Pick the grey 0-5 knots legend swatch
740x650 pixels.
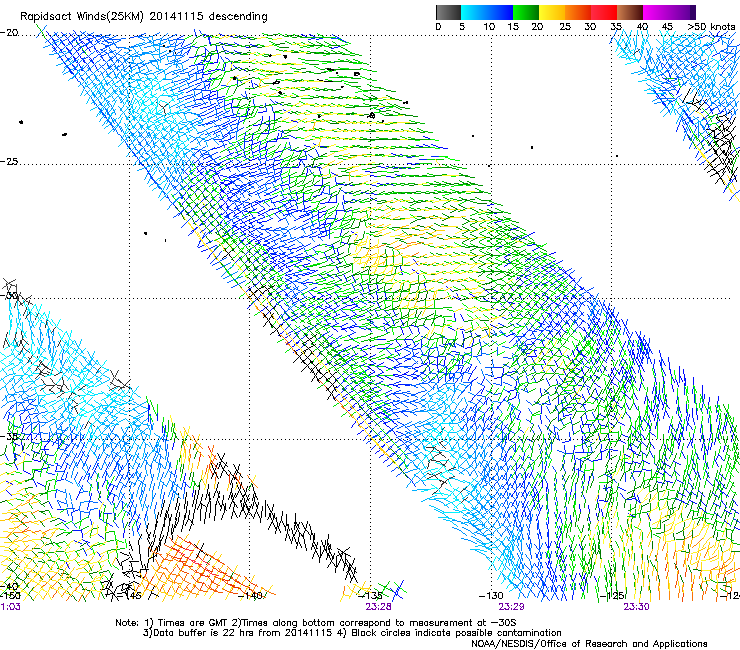[x=448, y=12]
